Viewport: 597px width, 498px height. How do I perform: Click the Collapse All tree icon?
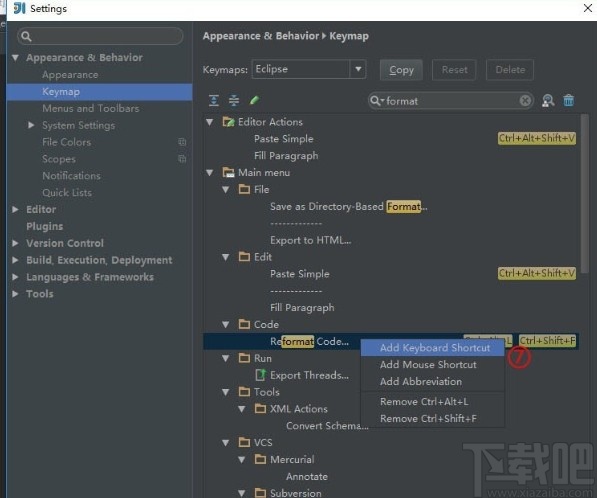coord(234,101)
